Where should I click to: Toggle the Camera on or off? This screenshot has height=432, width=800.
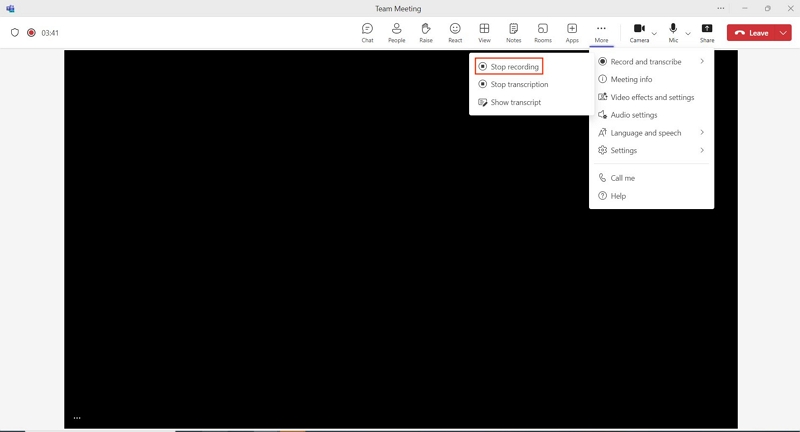(639, 33)
